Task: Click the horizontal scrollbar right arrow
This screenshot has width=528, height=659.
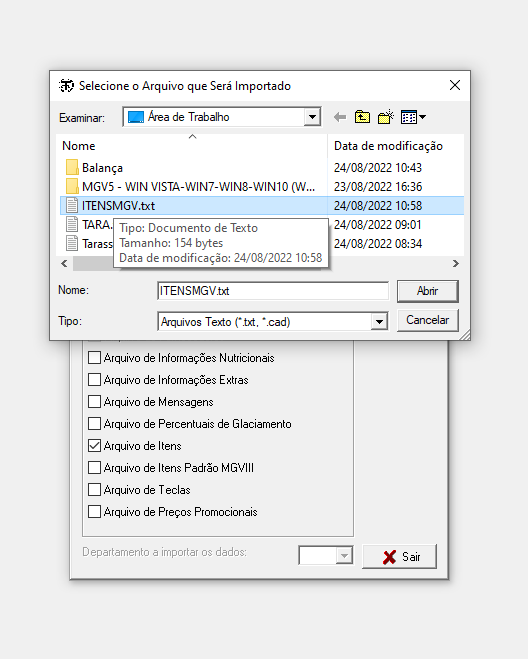Action: pyautogui.click(x=456, y=264)
